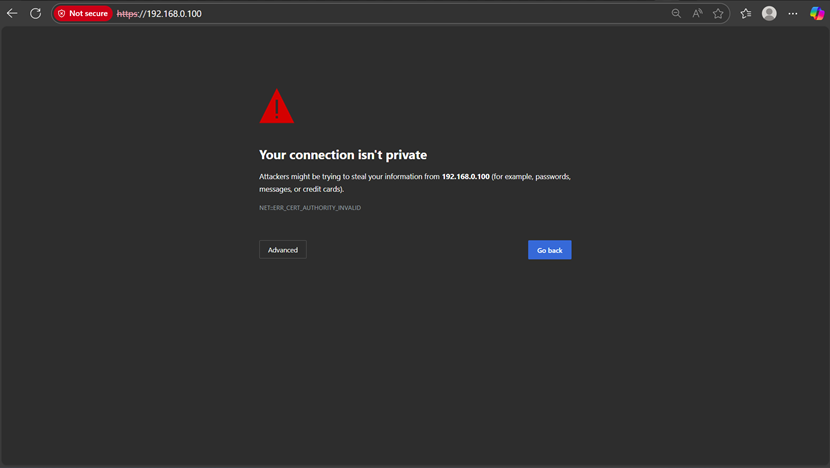Viewport: 830px width, 468px height.
Task: Reload the page with the refresh icon
Action: [35, 13]
